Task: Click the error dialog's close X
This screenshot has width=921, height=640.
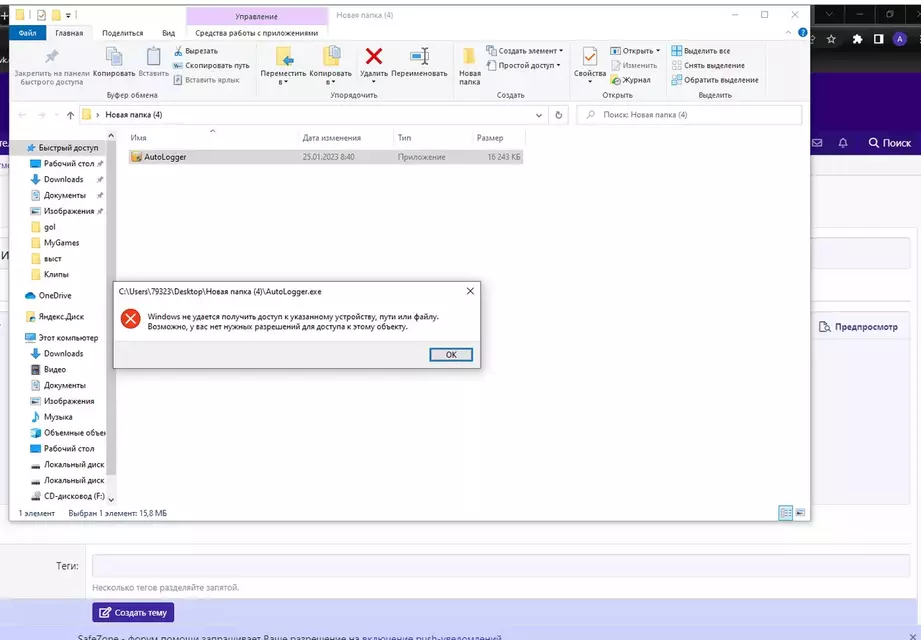Action: pyautogui.click(x=470, y=291)
